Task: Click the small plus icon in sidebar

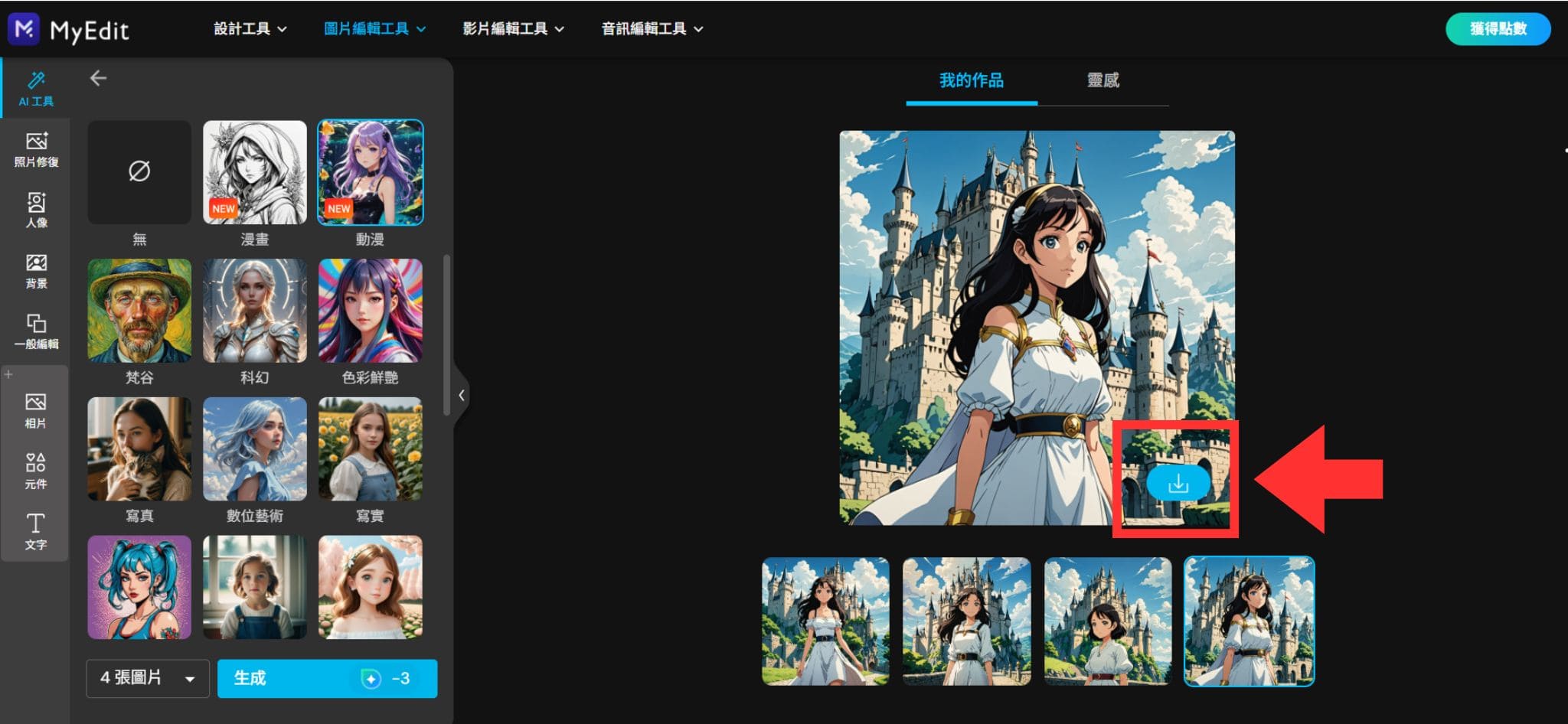Action: (x=8, y=374)
